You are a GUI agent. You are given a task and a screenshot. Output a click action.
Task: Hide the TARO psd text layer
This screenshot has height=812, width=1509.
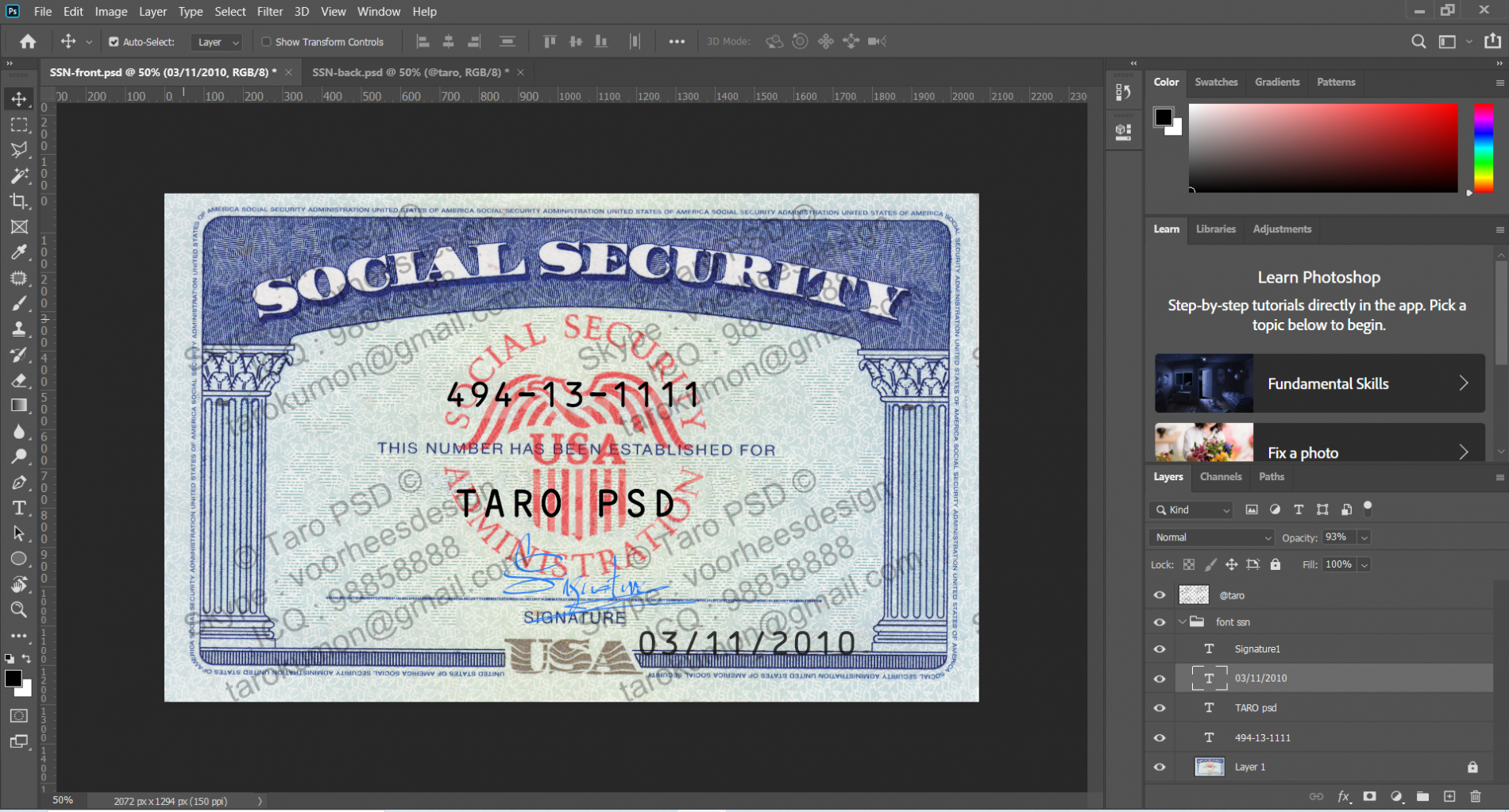tap(1160, 708)
